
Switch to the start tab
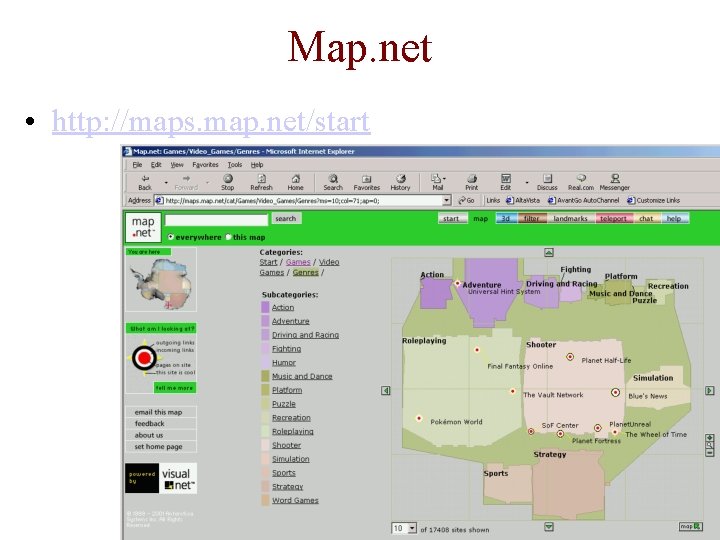pos(451,219)
